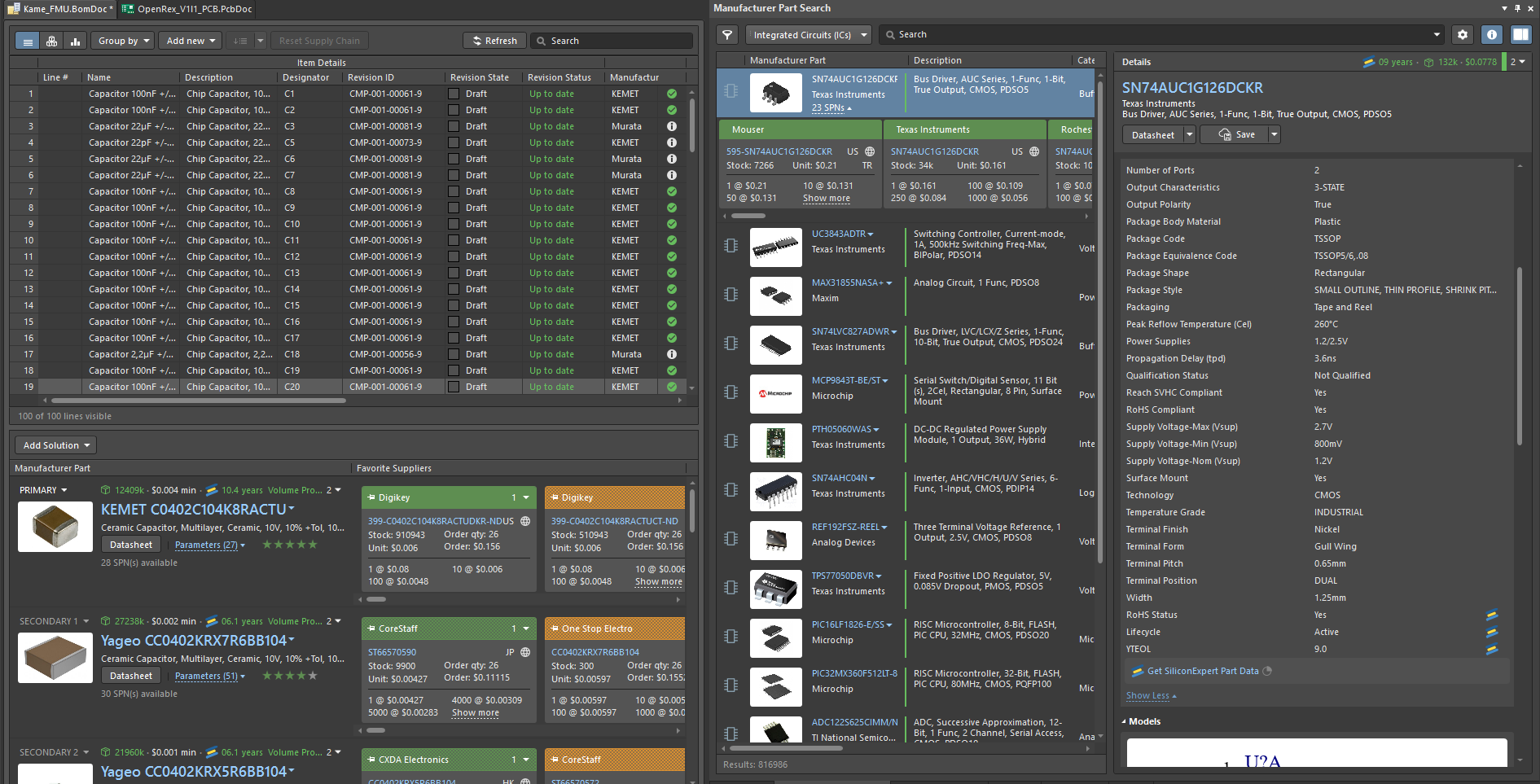This screenshot has width=1540, height=784.
Task: Tick Revision State checkbox for C2
Action: click(454, 110)
